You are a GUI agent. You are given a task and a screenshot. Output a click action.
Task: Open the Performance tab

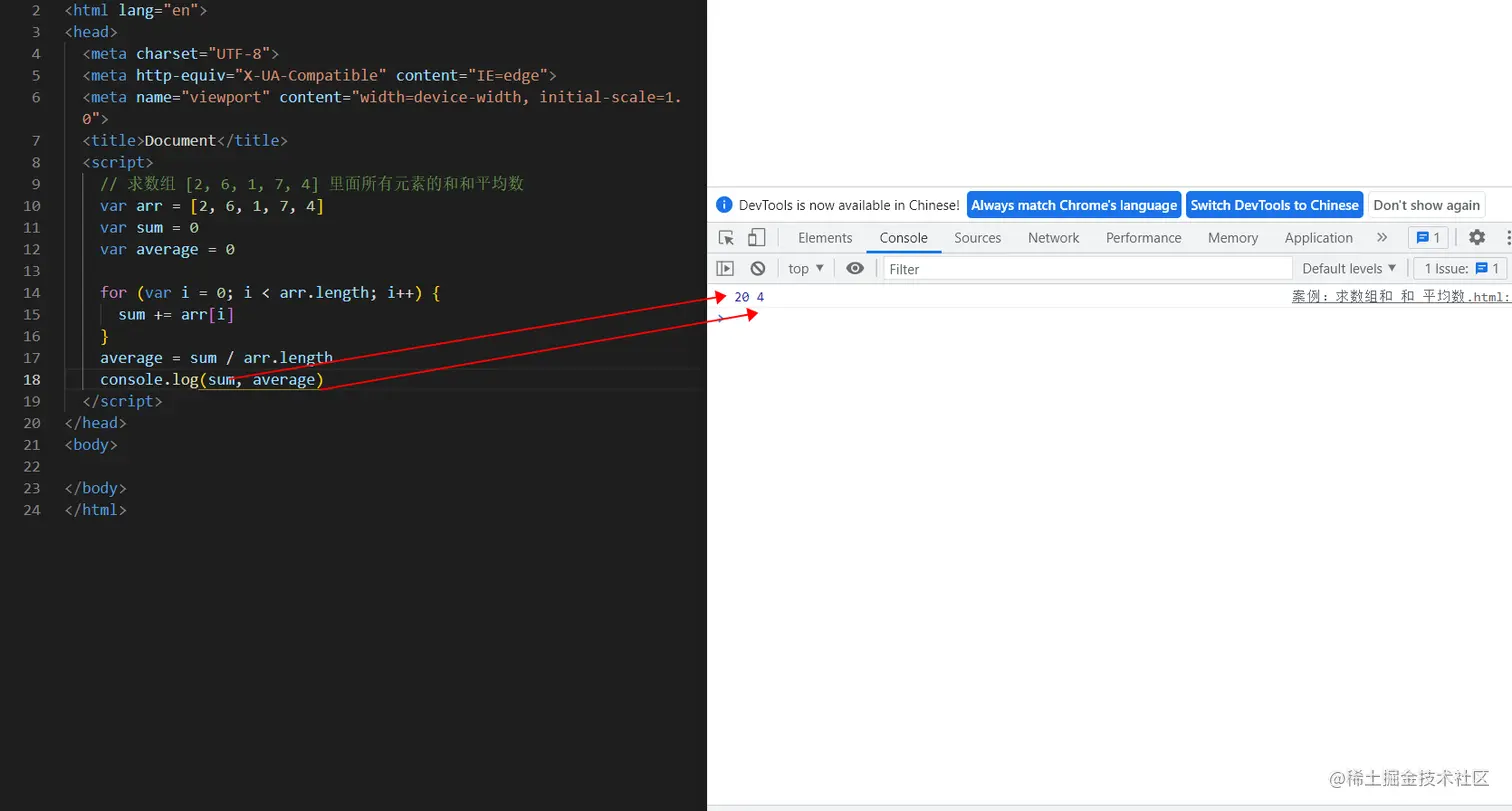tap(1143, 238)
